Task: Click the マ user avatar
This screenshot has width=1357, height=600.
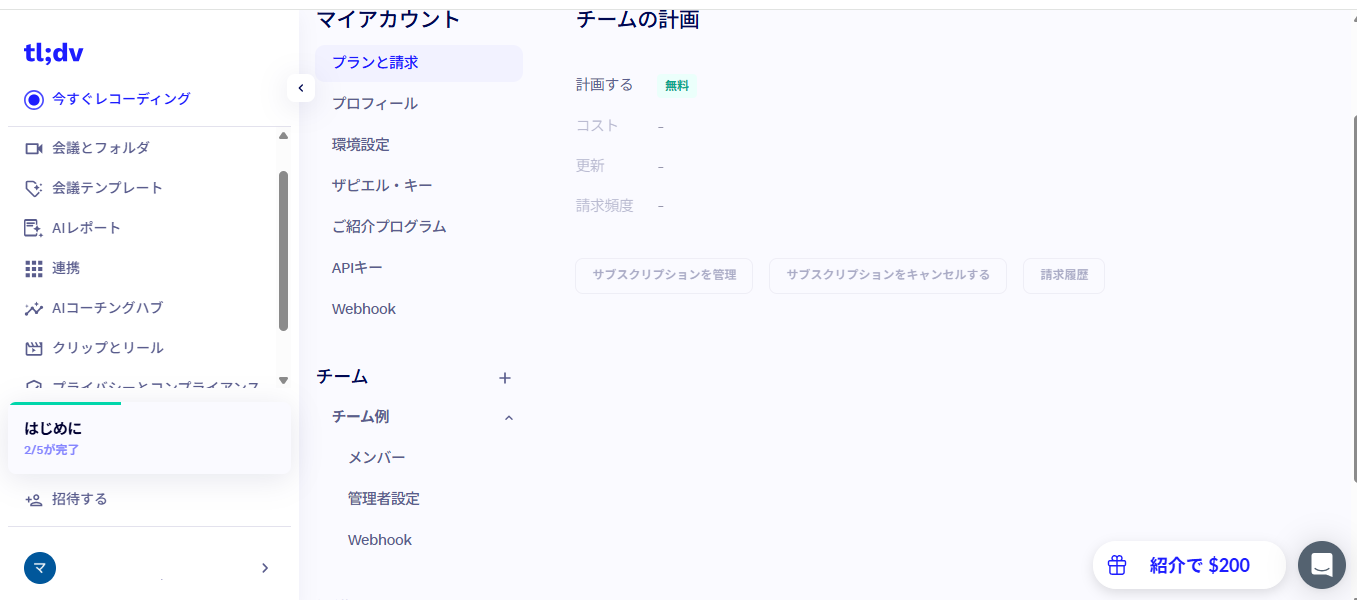Action: pos(40,568)
